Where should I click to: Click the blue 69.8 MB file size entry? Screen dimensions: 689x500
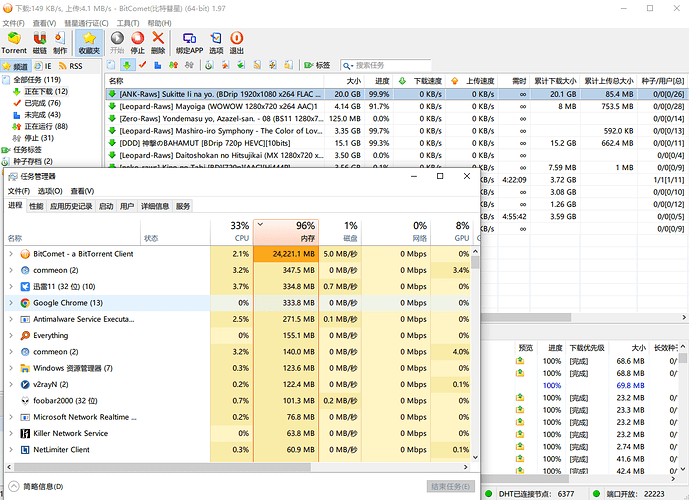(x=630, y=385)
